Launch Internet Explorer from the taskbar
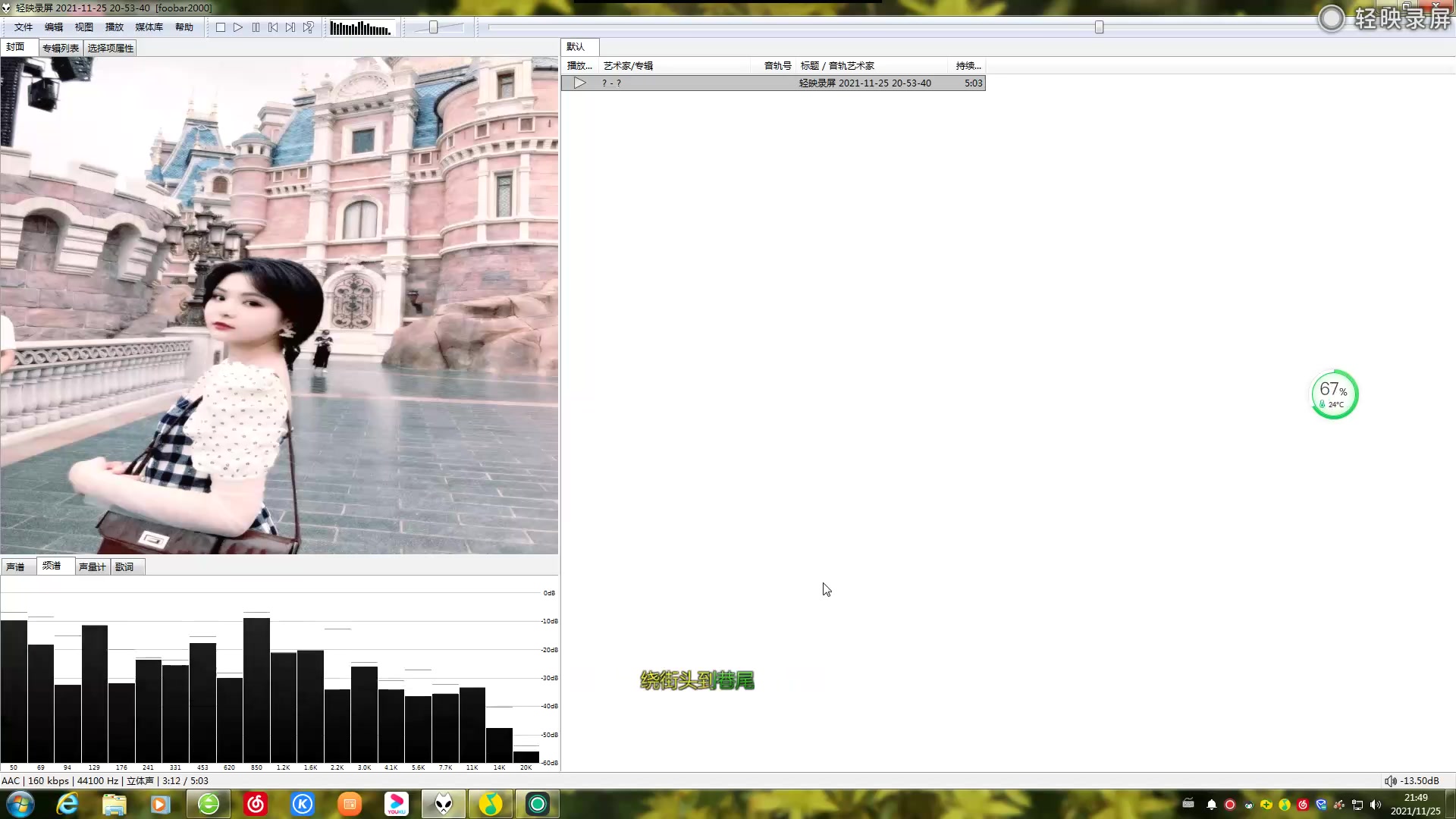This screenshot has width=1456, height=819. click(67, 804)
